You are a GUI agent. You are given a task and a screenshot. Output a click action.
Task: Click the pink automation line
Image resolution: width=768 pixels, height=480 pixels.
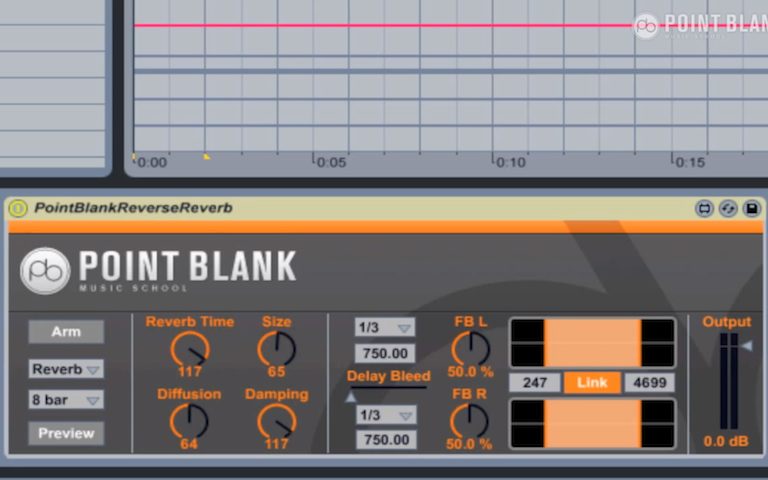click(382, 25)
